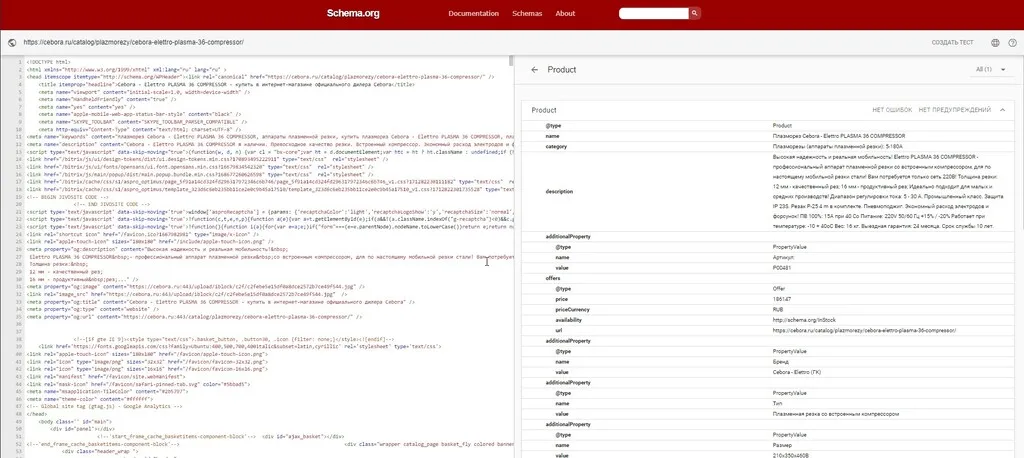Click the Плазморез Cebora name value
Screen dimensions: 1024x458
(x=839, y=136)
